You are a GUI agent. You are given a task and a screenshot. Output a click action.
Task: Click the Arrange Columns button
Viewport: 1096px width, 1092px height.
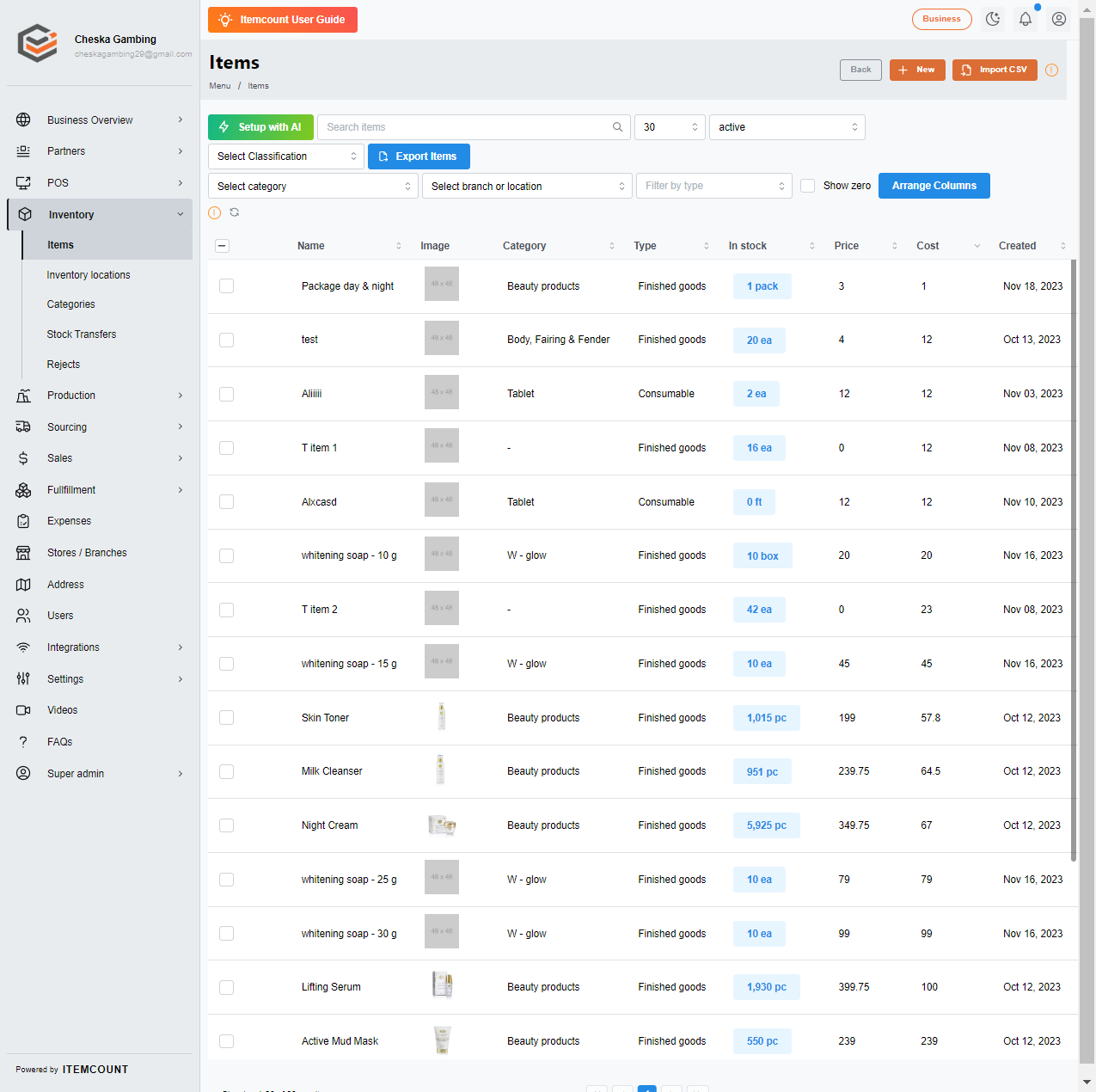coord(934,186)
